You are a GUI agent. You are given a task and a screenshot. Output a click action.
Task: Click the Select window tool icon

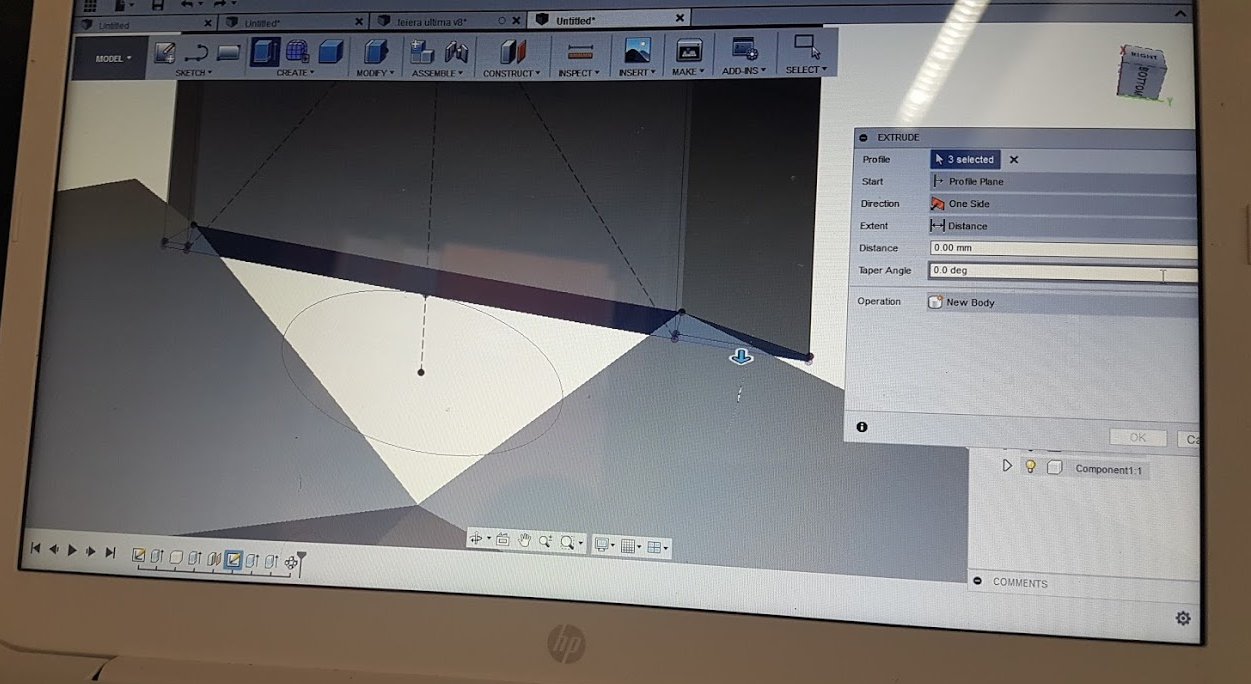click(806, 46)
